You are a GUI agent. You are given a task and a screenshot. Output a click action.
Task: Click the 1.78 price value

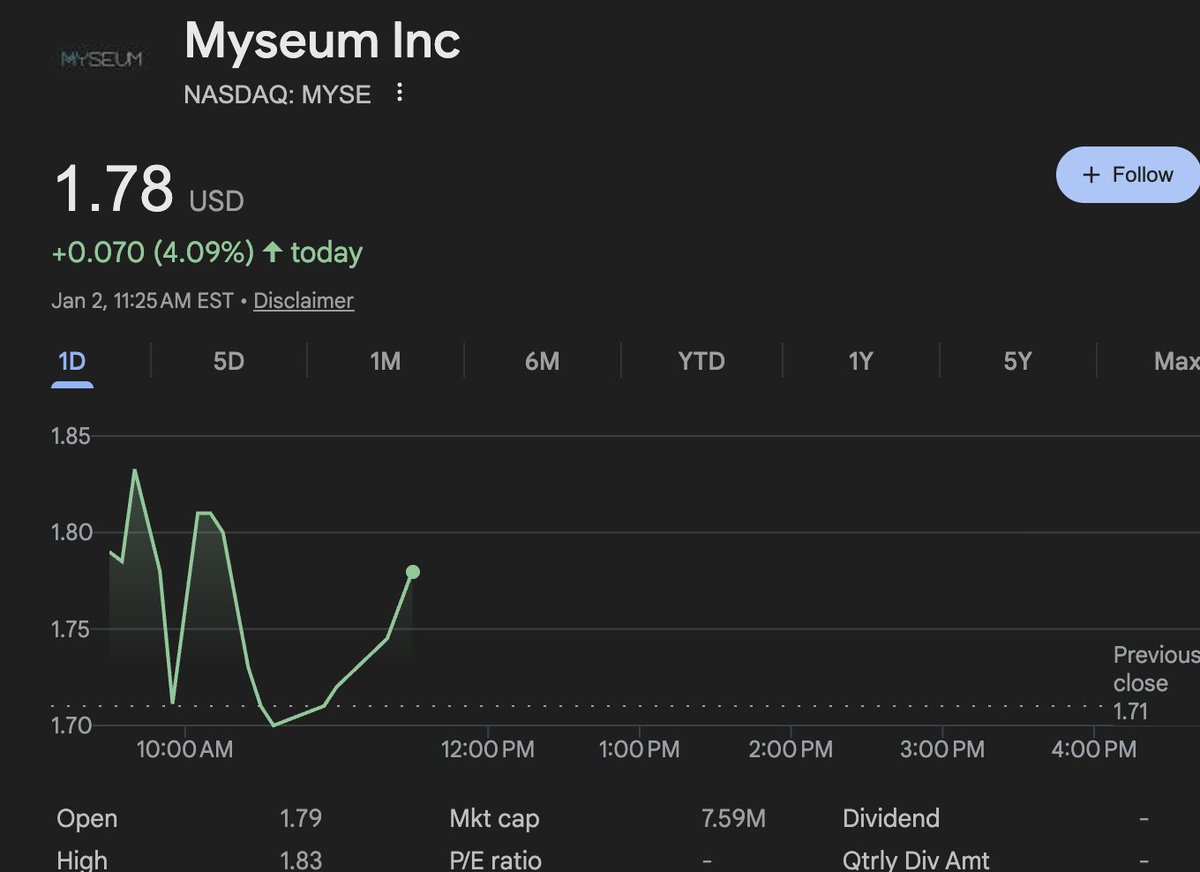[x=113, y=189]
